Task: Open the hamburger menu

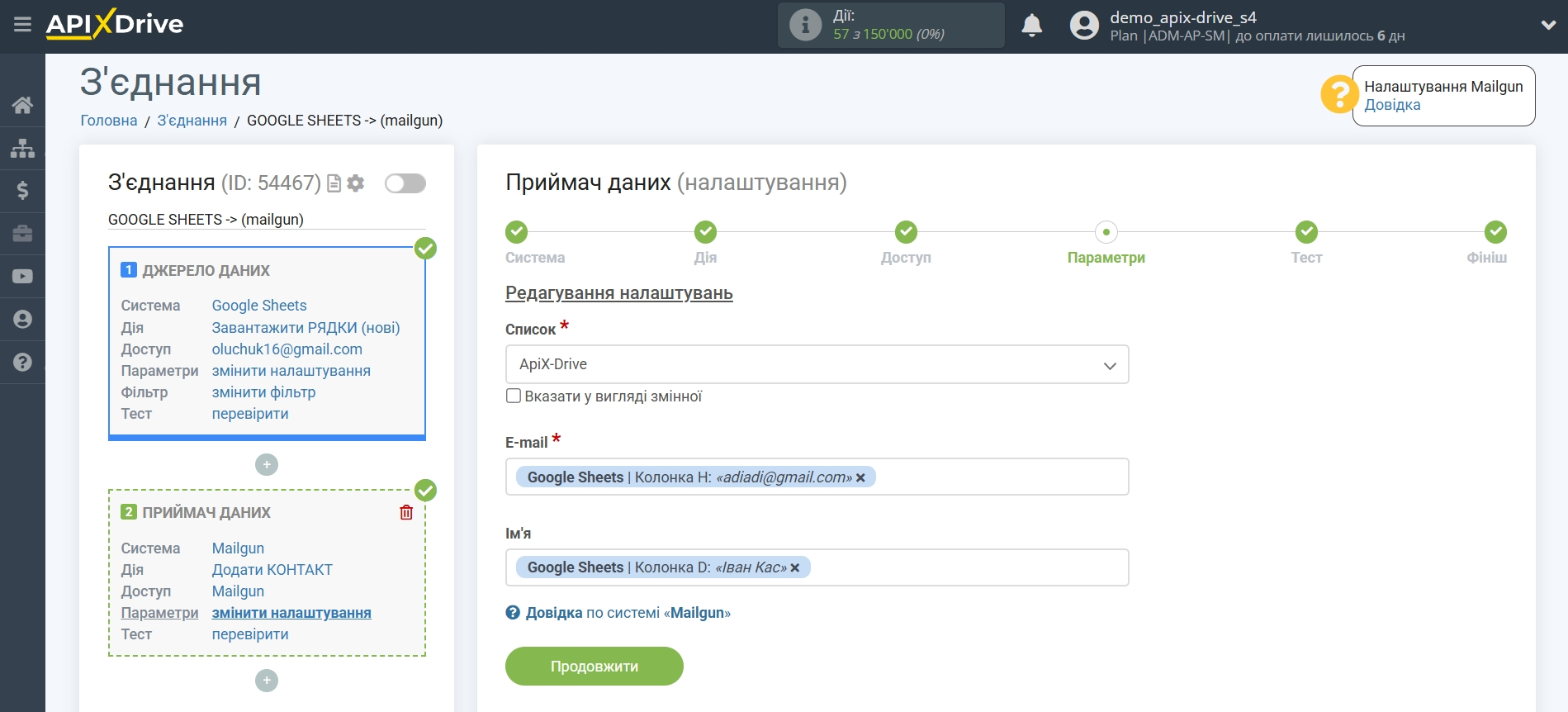Action: point(22,25)
